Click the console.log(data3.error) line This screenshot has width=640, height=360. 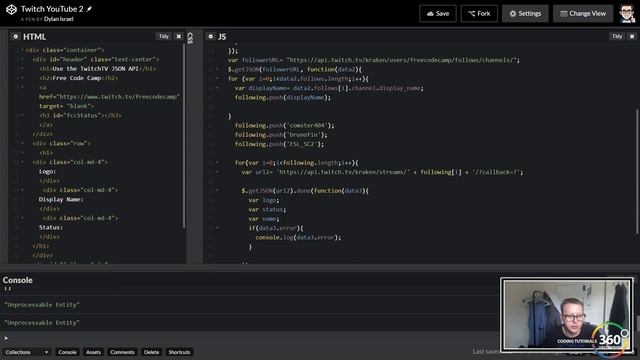298,237
